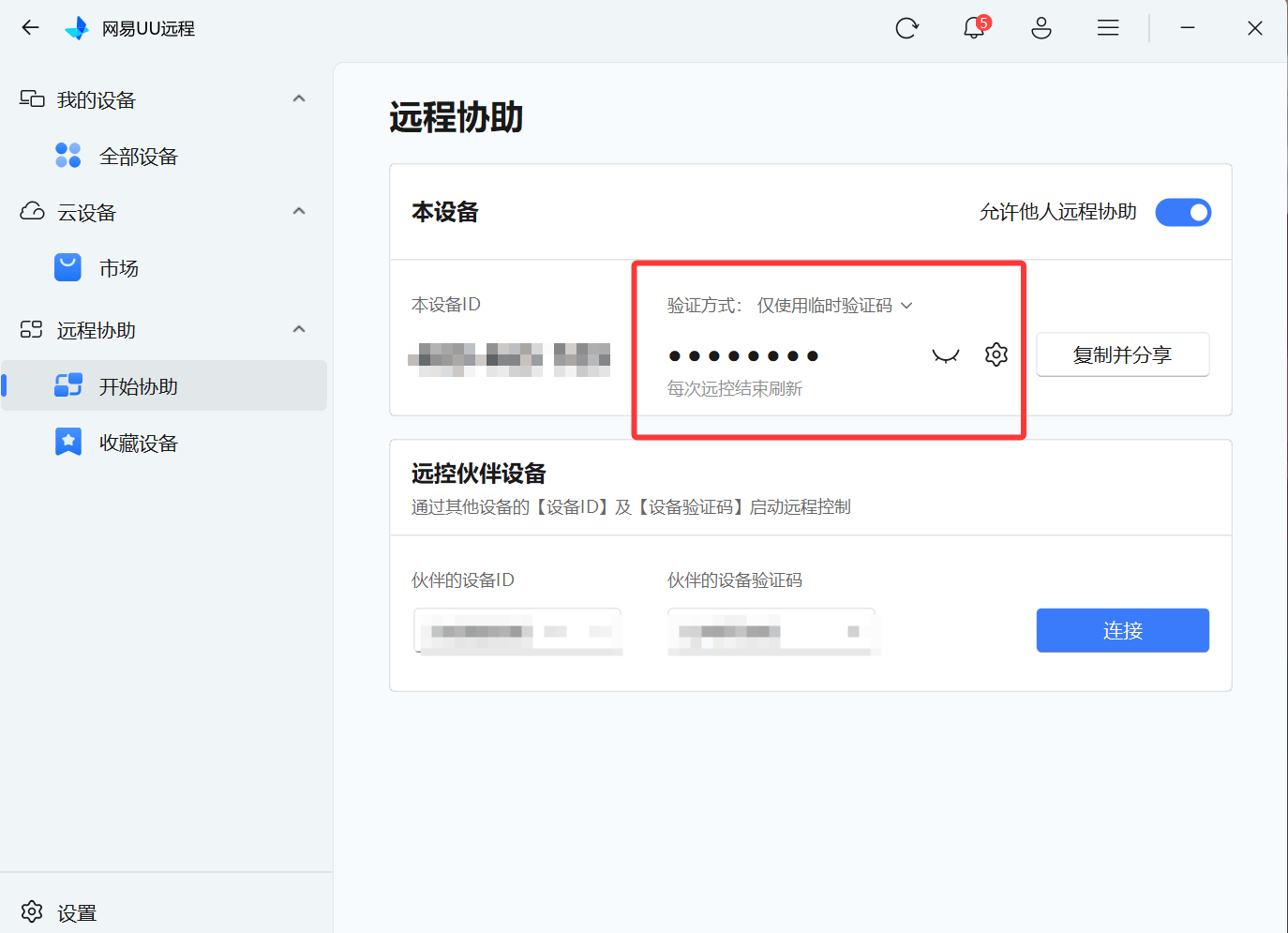Click the NetEase UU Remote logo
The height and width of the screenshot is (933, 1288).
coord(77,28)
